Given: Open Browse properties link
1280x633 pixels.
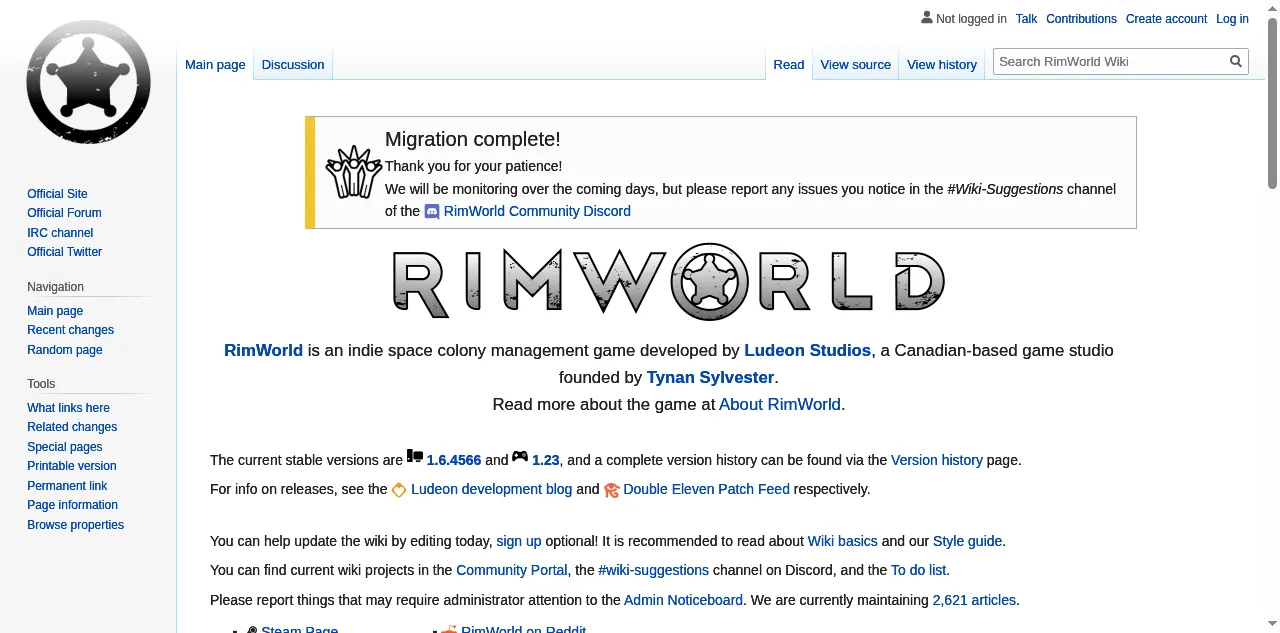Looking at the screenshot, I should tap(75, 525).
